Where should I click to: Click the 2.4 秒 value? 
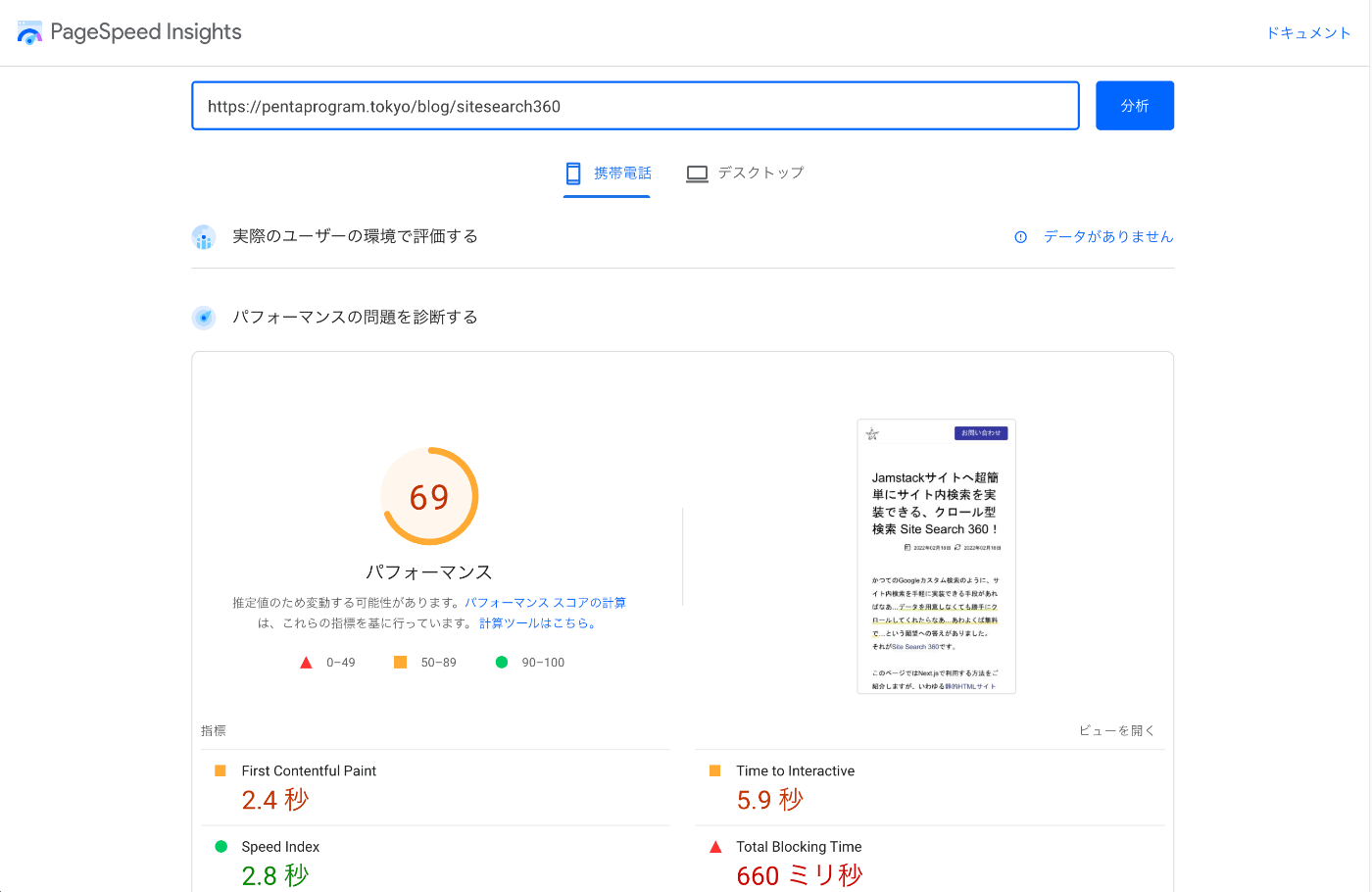pos(275,800)
